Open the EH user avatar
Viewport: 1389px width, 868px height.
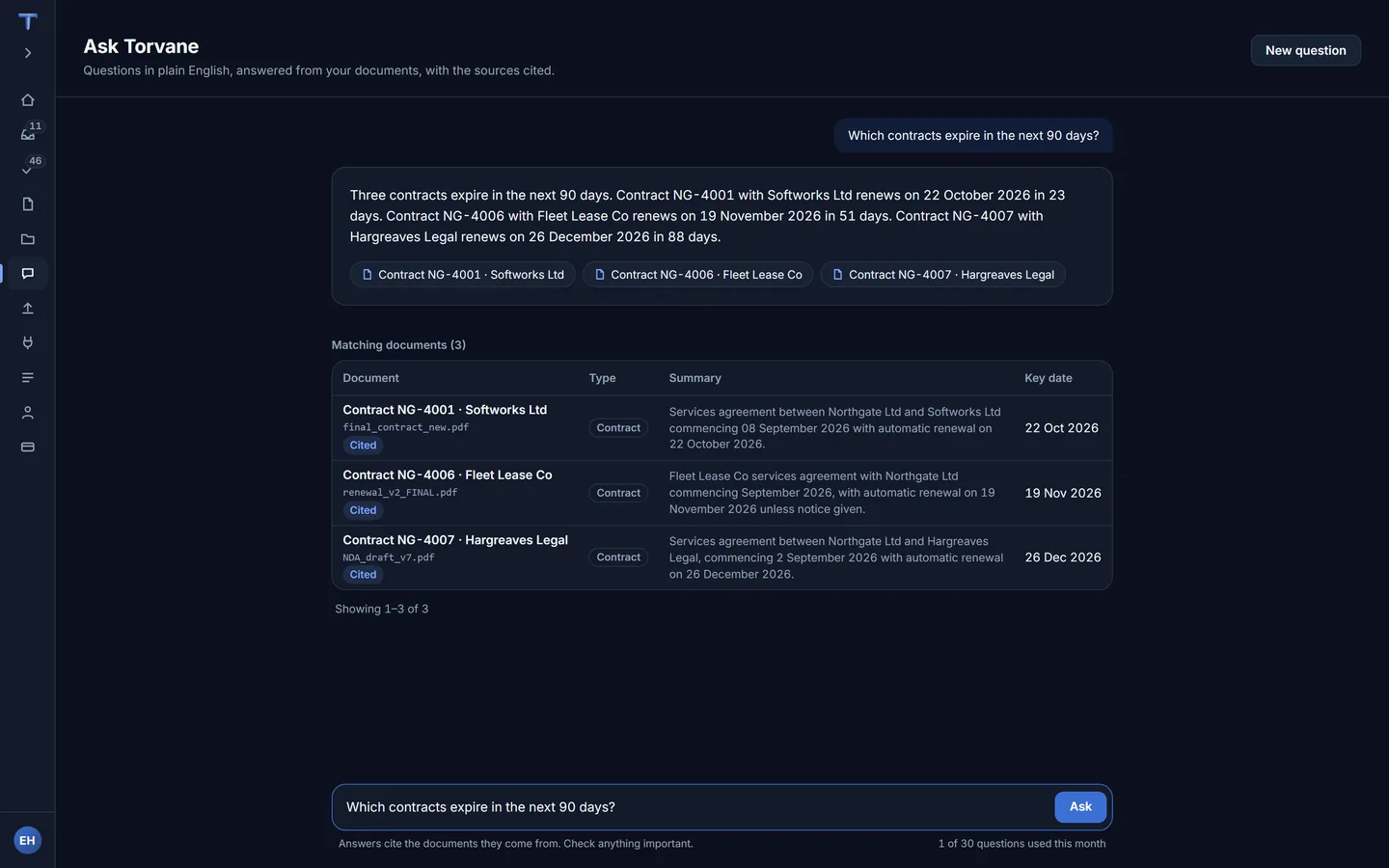tap(27, 840)
